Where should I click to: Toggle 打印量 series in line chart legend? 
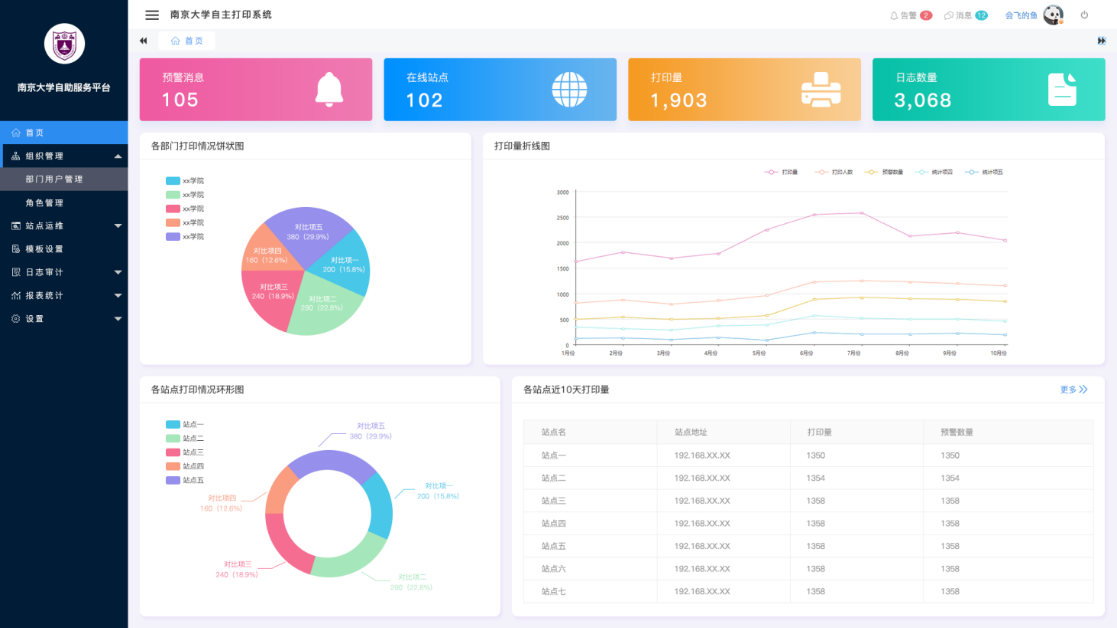[781, 172]
